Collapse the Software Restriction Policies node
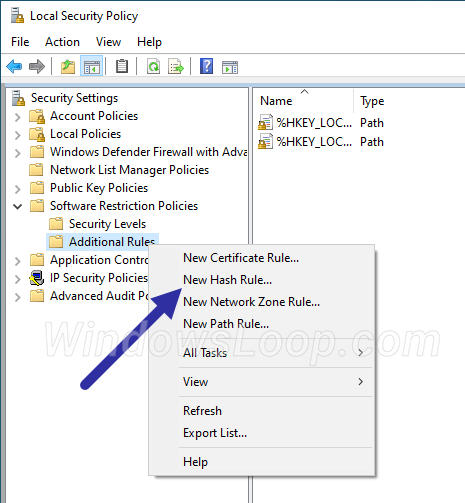 [18, 207]
